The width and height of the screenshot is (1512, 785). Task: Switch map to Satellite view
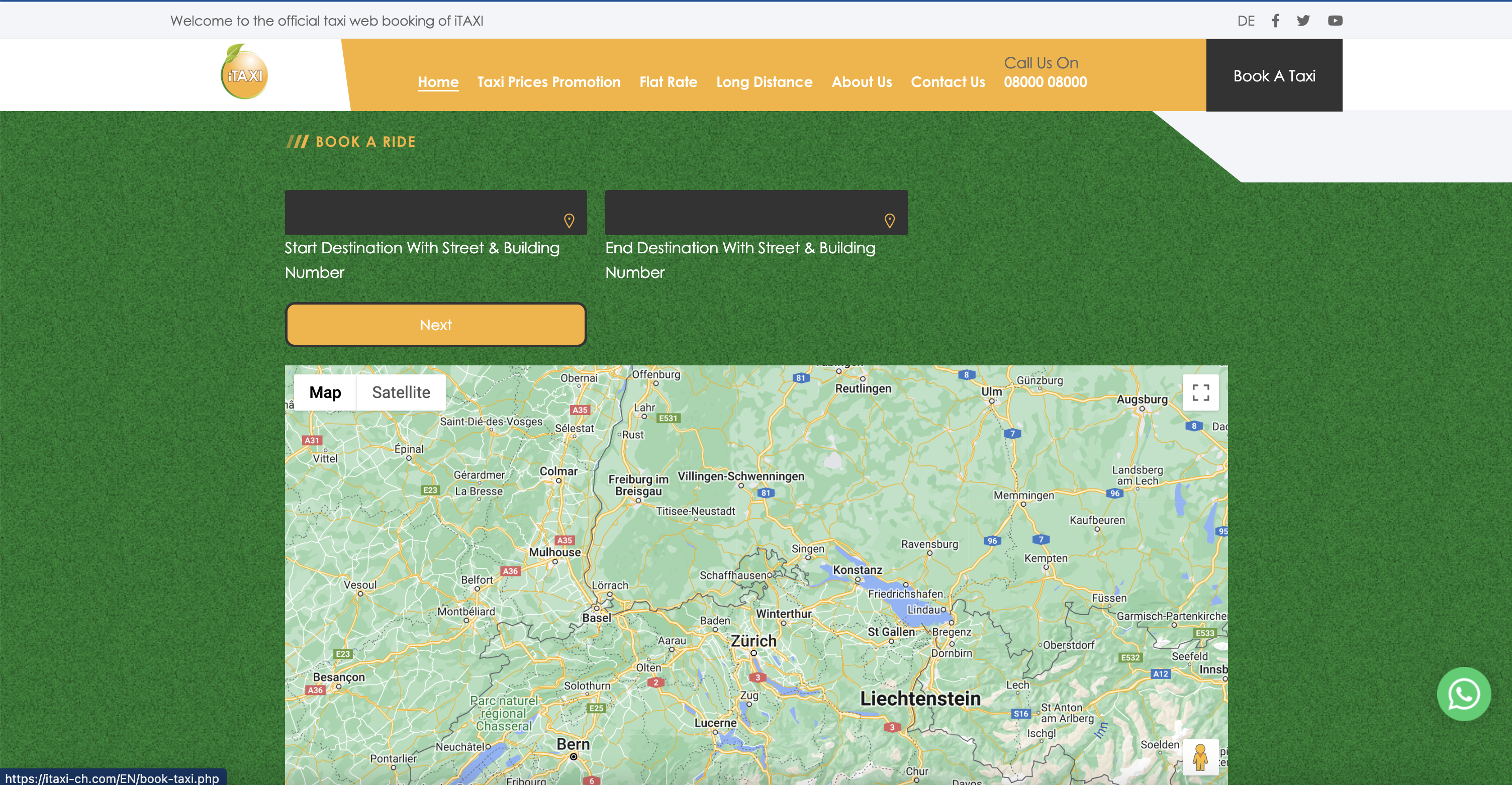[x=401, y=392]
